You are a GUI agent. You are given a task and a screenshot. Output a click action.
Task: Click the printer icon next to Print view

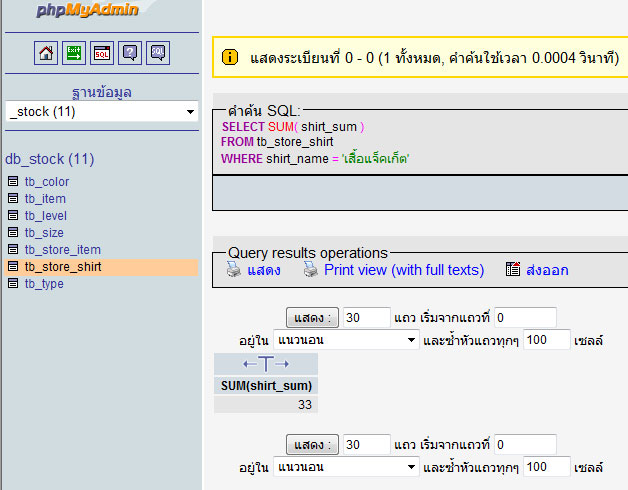(310, 269)
